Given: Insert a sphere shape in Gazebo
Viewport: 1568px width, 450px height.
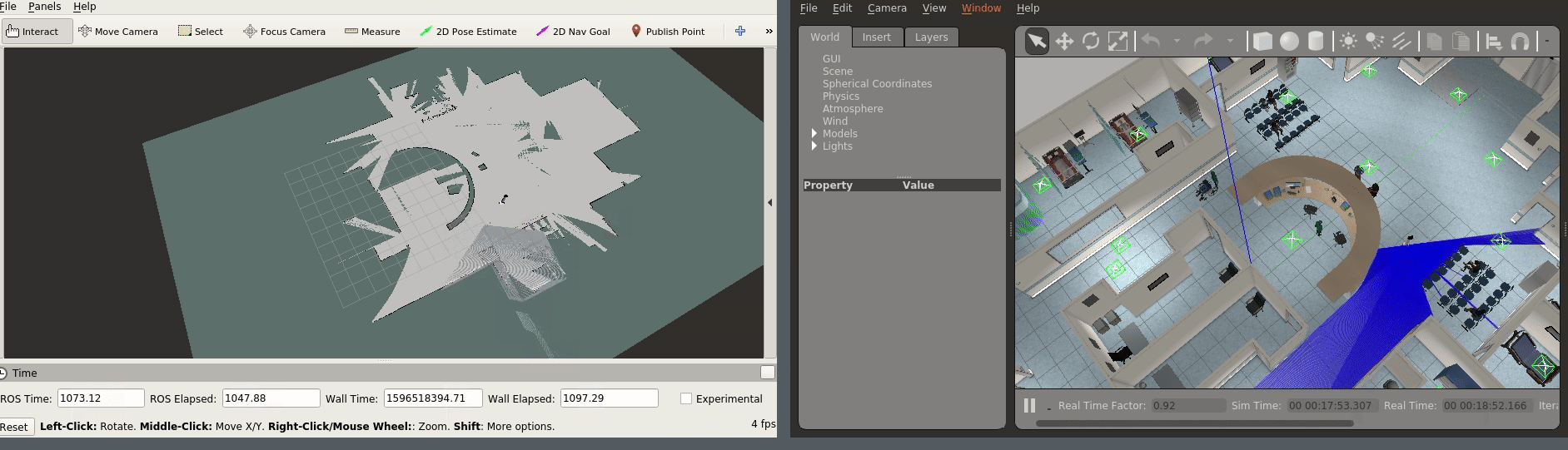Looking at the screenshot, I should click(1289, 42).
